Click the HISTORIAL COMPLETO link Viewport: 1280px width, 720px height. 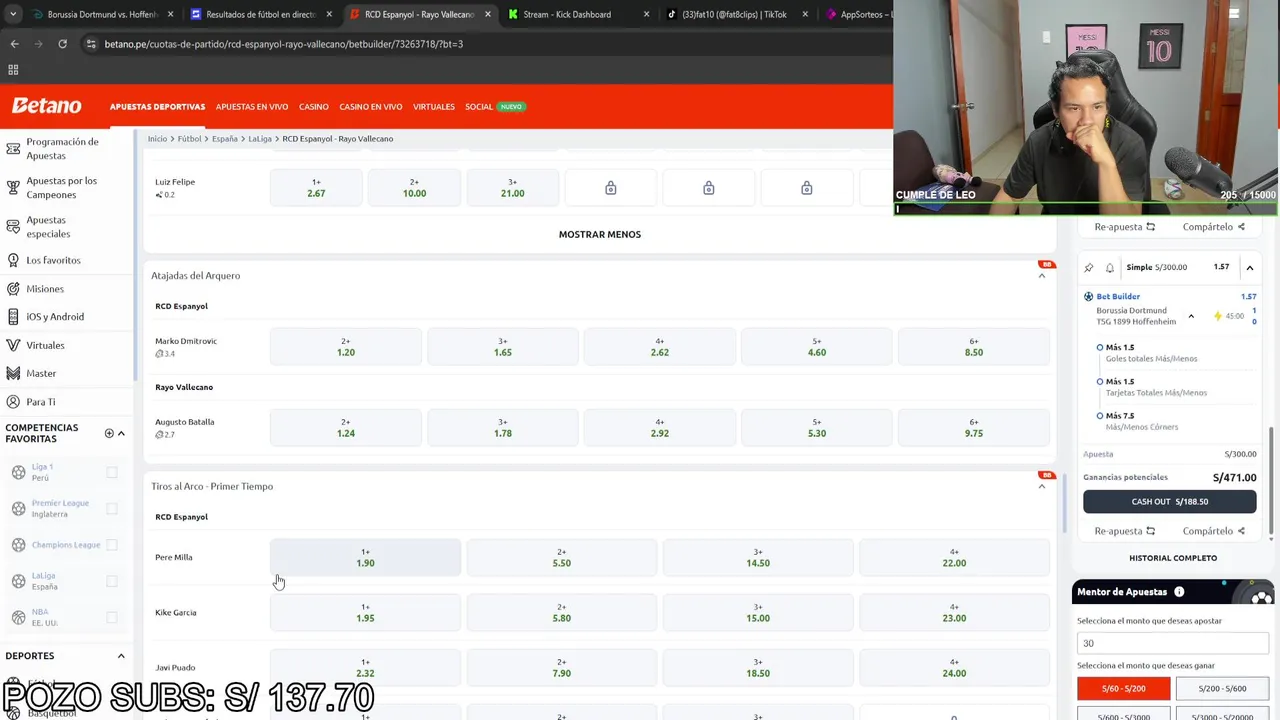(x=1173, y=558)
